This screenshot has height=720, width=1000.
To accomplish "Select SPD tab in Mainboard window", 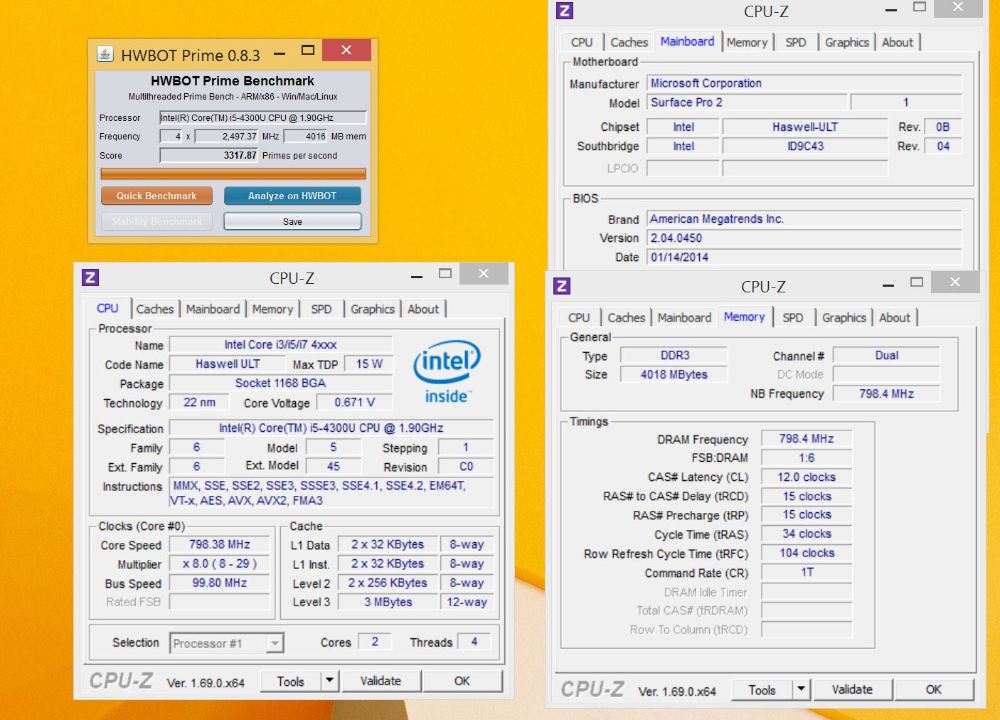I will (796, 43).
